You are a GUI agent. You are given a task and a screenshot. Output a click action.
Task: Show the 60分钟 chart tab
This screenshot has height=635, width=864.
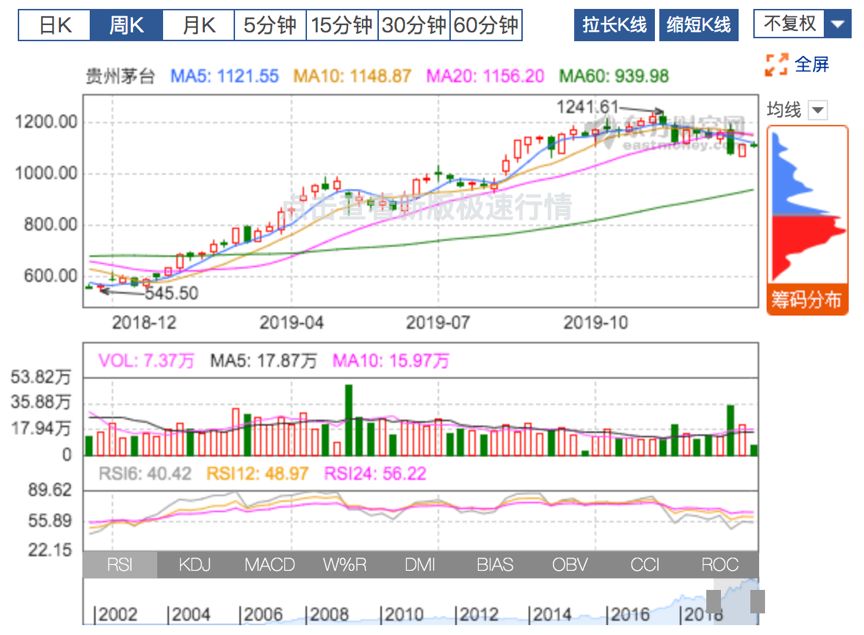coord(486,25)
